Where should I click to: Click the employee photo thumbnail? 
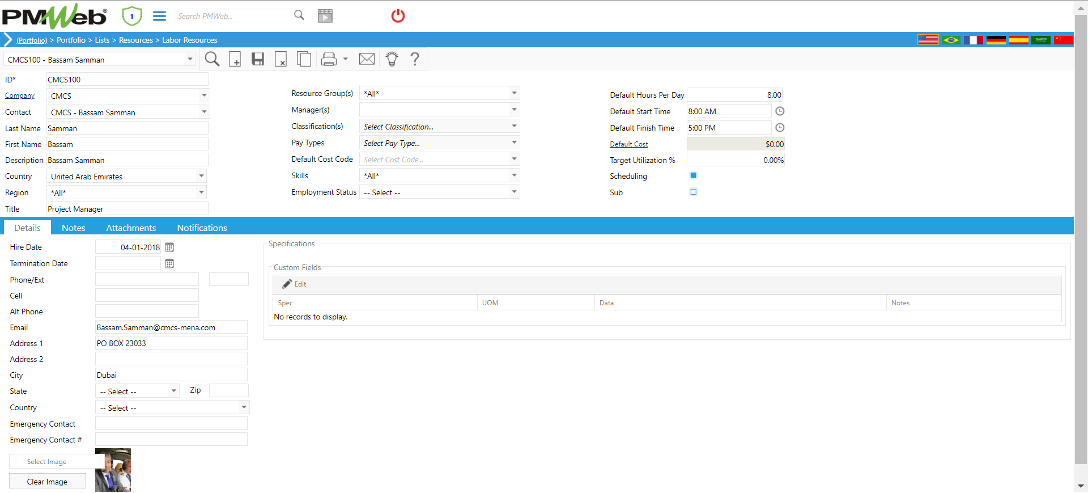pos(113,470)
